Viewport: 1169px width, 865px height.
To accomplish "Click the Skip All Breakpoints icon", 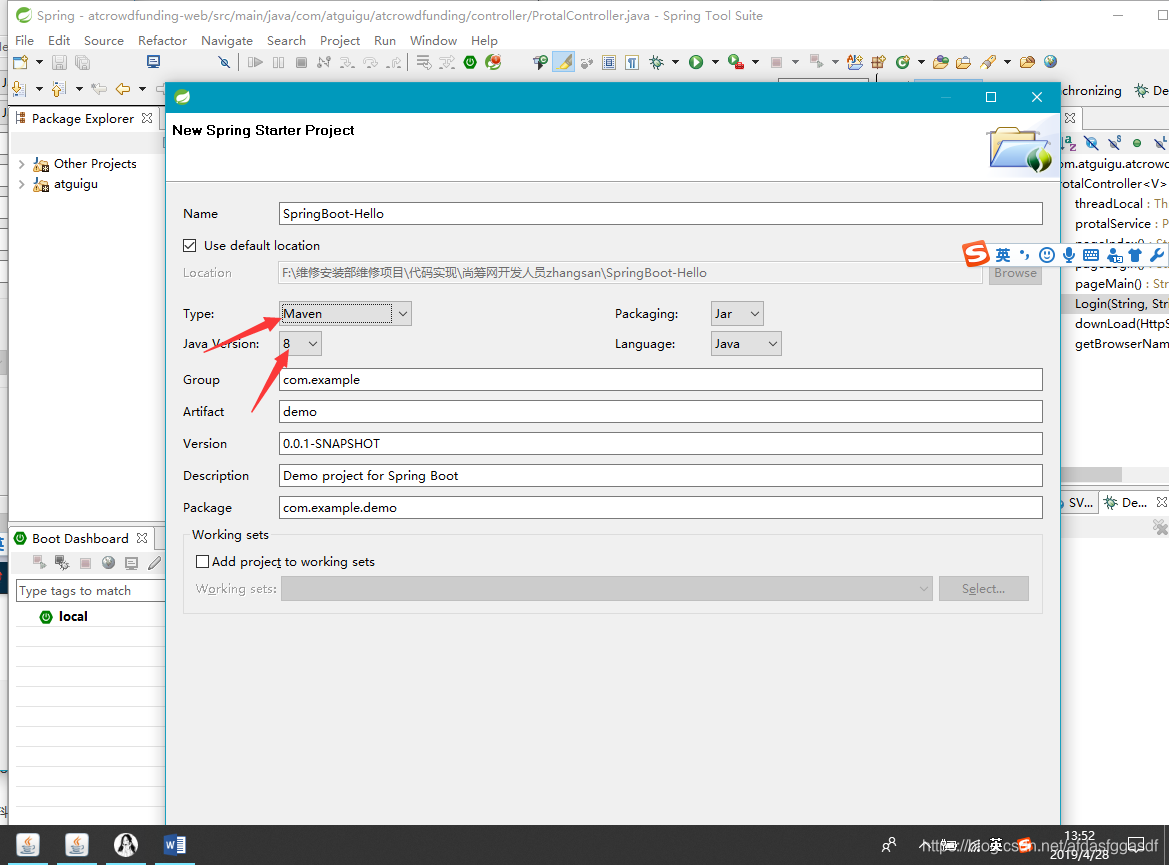I will point(224,62).
